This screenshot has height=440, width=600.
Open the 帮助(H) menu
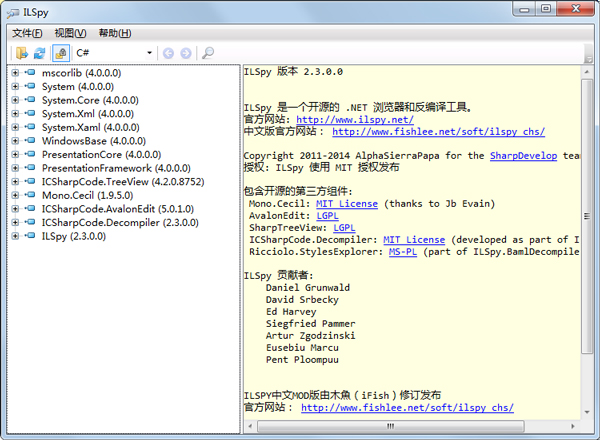point(115,33)
